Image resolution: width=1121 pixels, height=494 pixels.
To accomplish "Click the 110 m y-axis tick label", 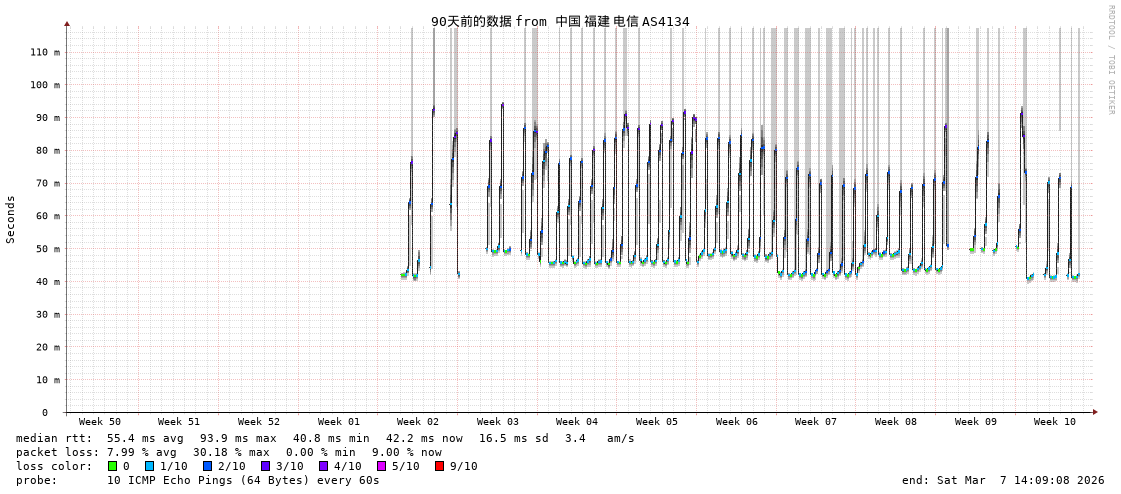I will tap(44, 52).
